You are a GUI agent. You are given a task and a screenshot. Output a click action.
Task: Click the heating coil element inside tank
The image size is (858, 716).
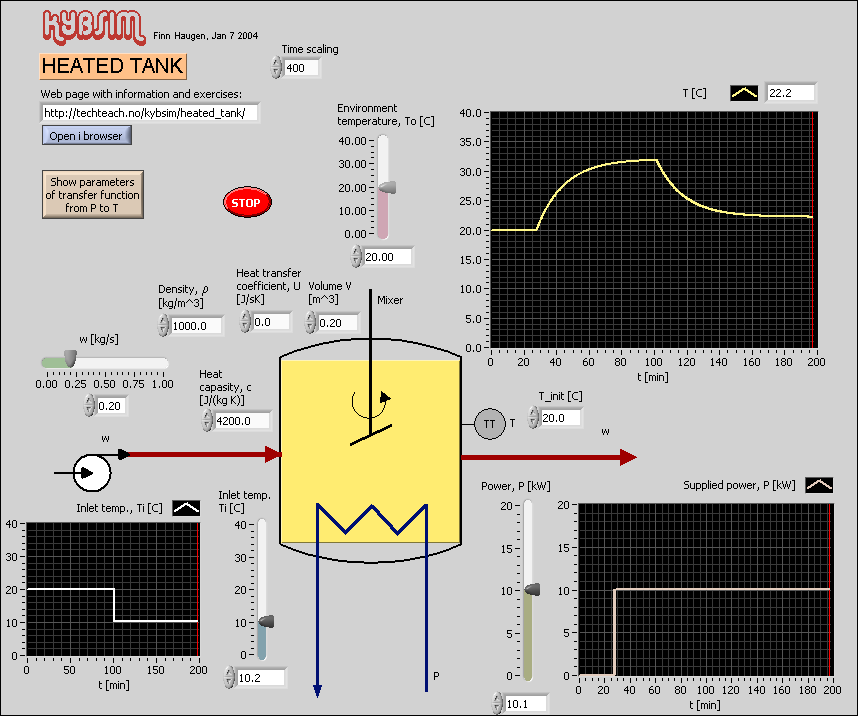[372, 518]
